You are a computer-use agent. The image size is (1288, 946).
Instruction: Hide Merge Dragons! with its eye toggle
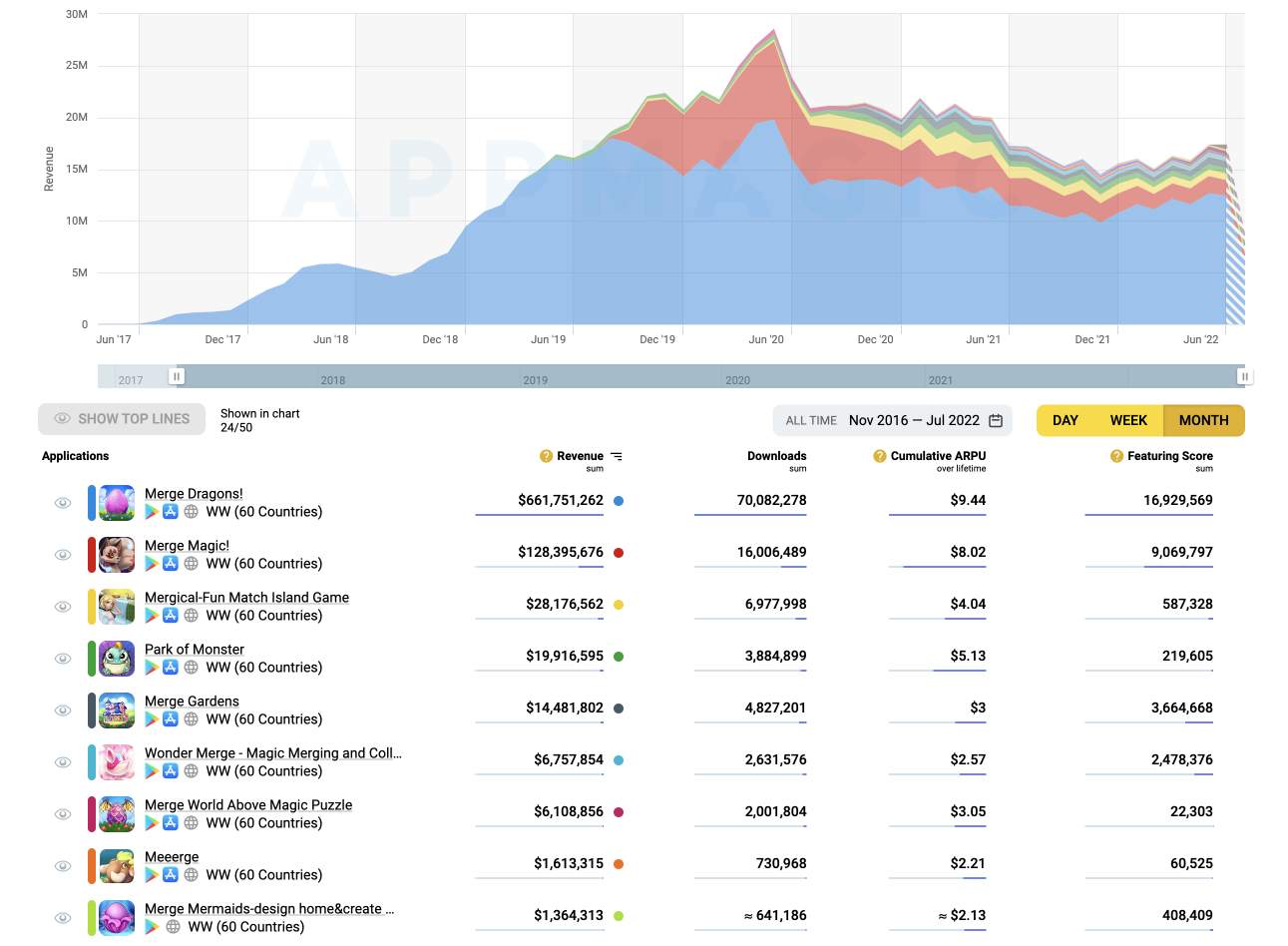tap(63, 503)
